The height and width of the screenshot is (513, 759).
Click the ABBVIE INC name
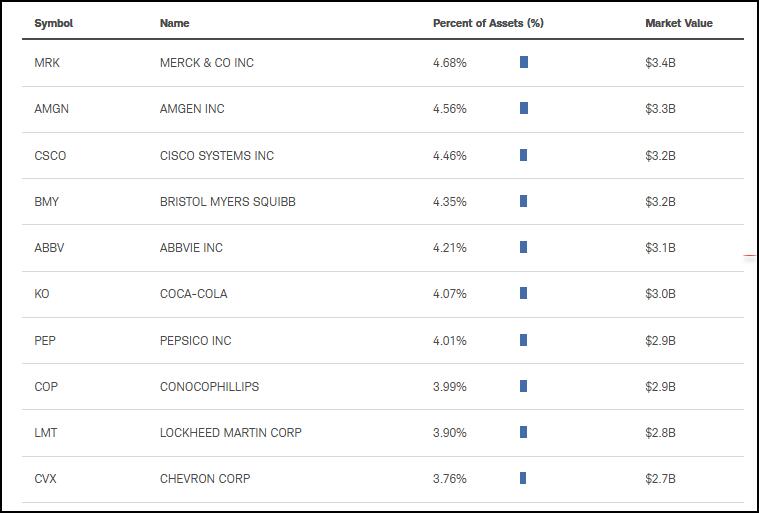[191, 248]
